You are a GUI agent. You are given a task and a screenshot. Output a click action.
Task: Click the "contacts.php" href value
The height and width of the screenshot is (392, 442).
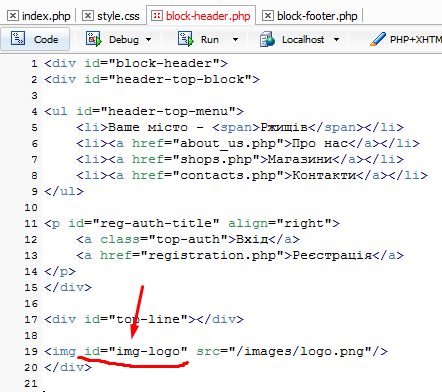[228, 175]
